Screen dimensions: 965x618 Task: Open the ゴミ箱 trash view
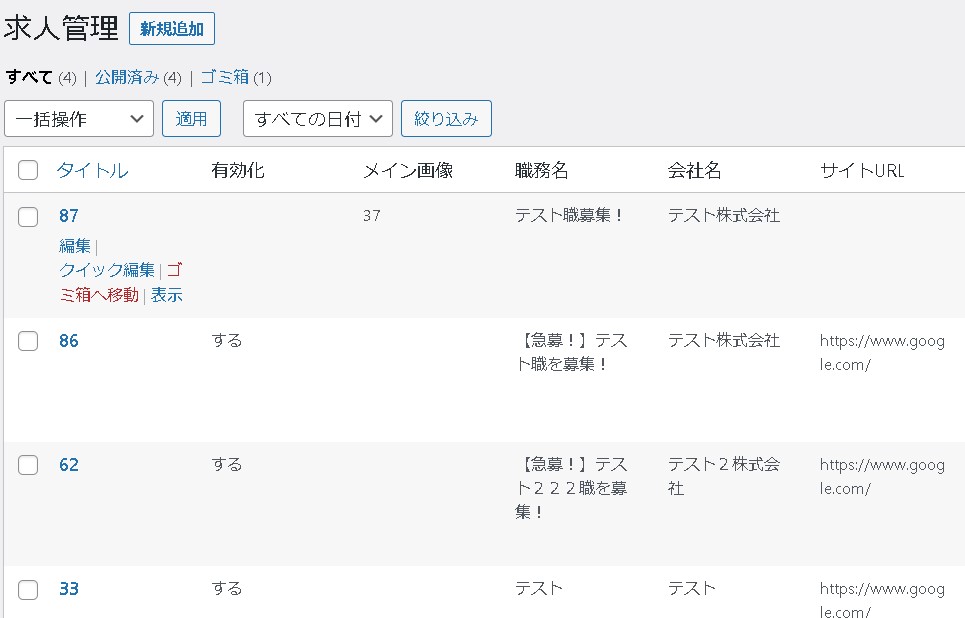pos(224,77)
